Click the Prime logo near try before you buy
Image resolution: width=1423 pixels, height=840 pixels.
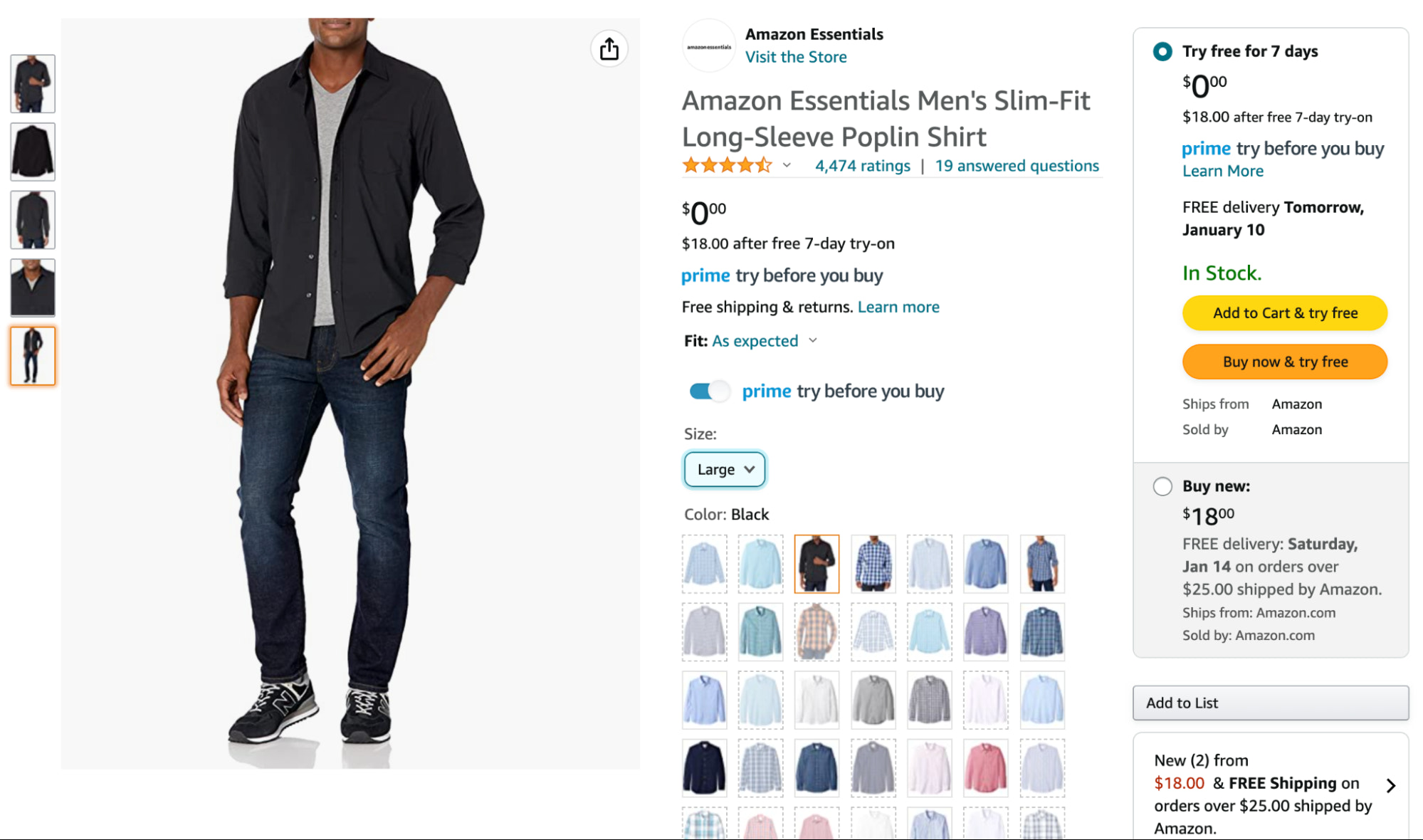[x=705, y=275]
